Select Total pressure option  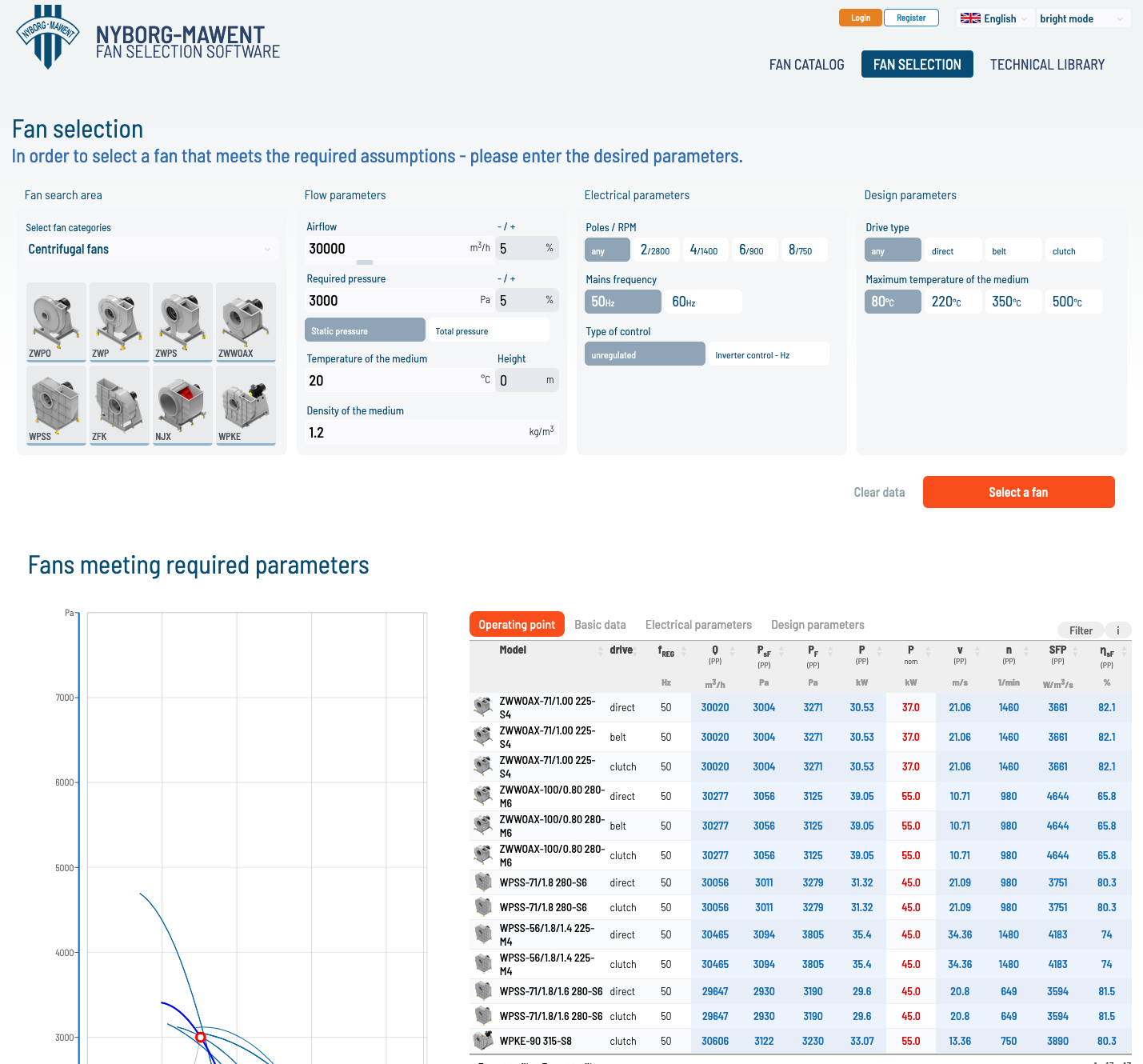click(489, 330)
